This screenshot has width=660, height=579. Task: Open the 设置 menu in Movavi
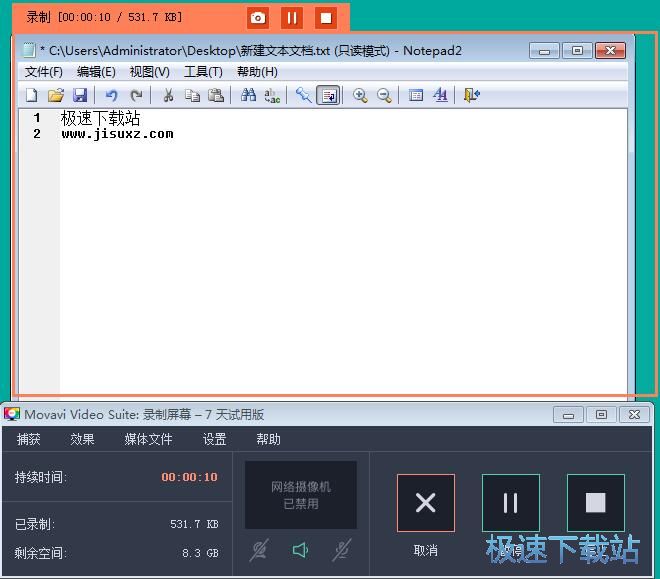pos(214,439)
